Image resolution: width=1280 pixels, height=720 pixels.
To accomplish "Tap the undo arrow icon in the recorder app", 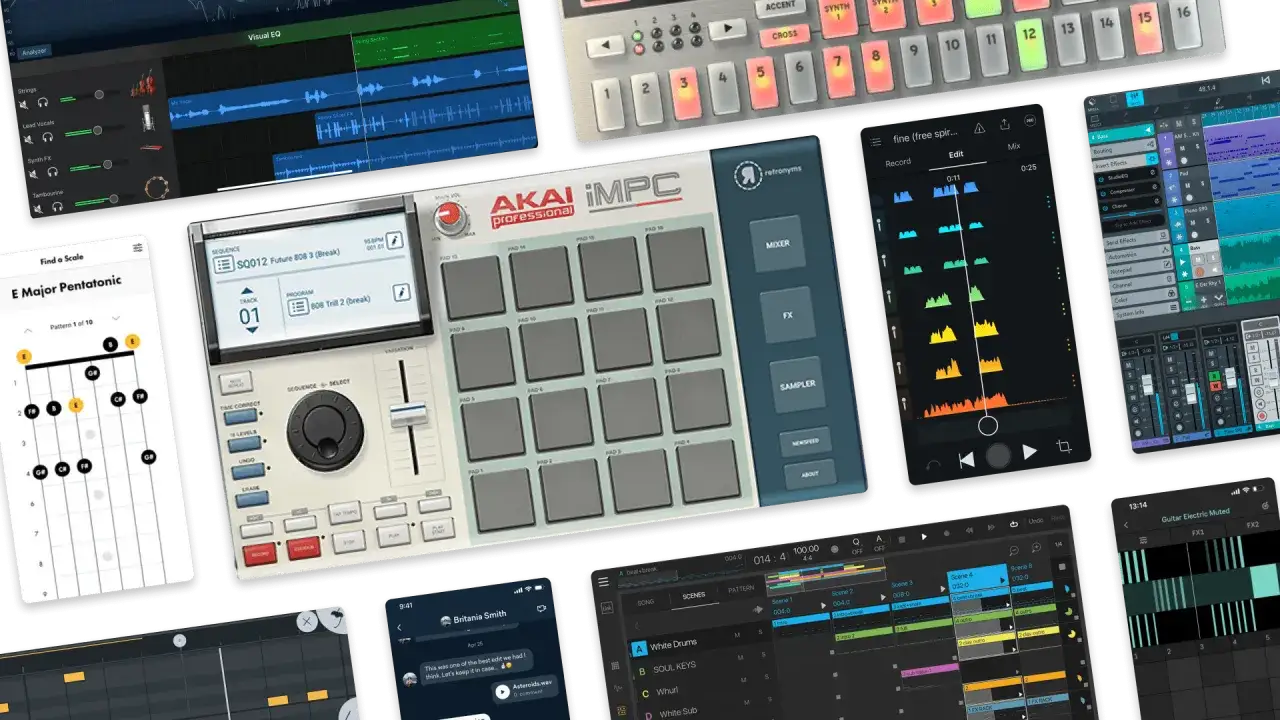I will click(x=933, y=465).
